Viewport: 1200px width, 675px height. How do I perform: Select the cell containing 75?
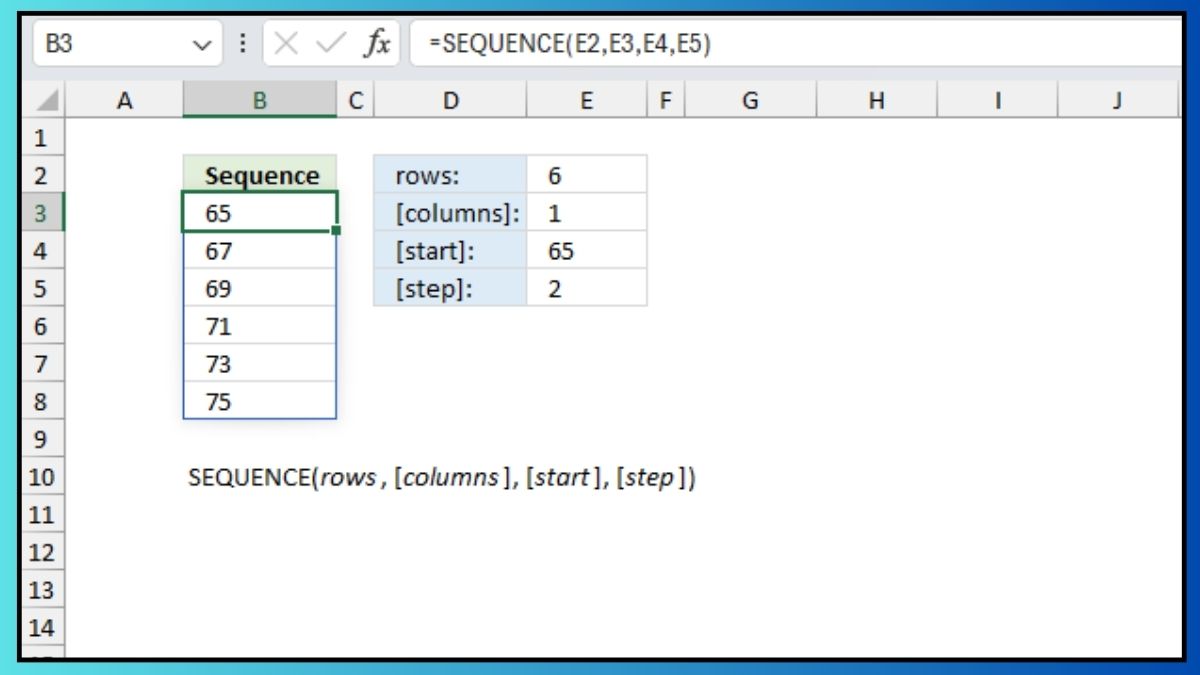click(x=259, y=401)
